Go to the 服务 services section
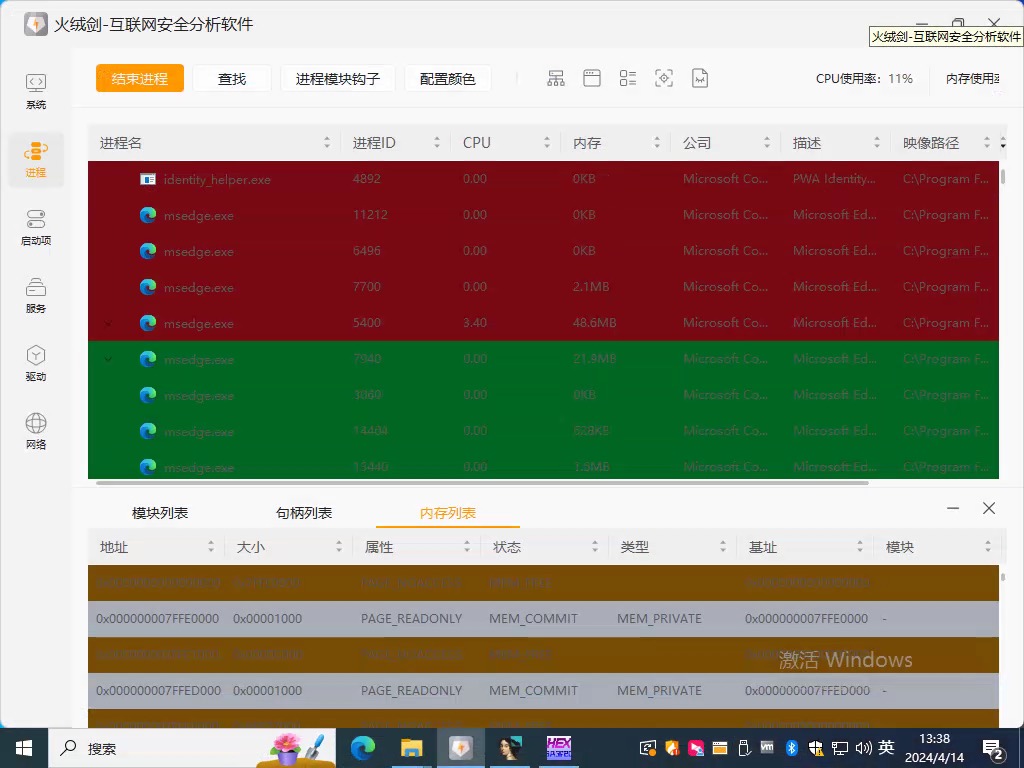Viewport: 1024px width, 768px height. (x=36, y=295)
